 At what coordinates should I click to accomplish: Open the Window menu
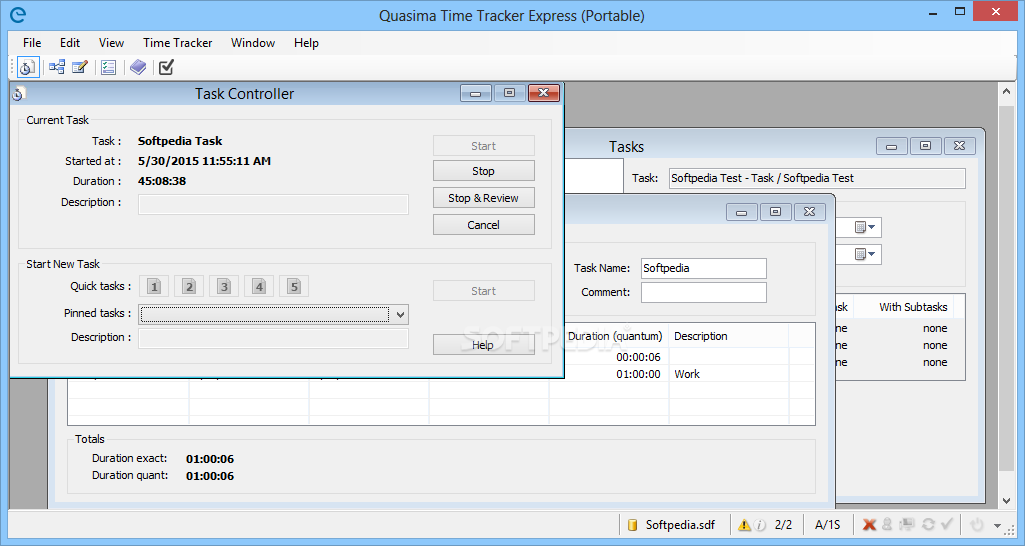[x=253, y=43]
